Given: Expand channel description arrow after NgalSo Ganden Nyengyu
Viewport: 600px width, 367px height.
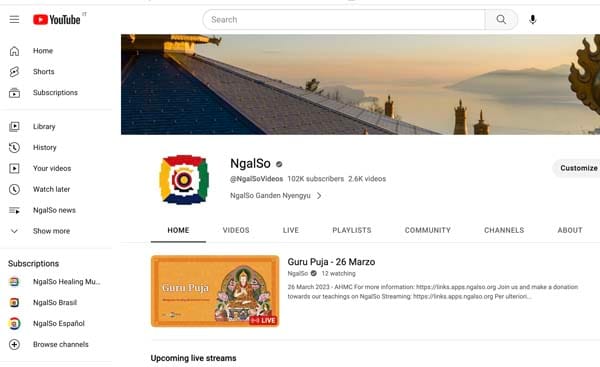Looking at the screenshot, I should point(319,196).
